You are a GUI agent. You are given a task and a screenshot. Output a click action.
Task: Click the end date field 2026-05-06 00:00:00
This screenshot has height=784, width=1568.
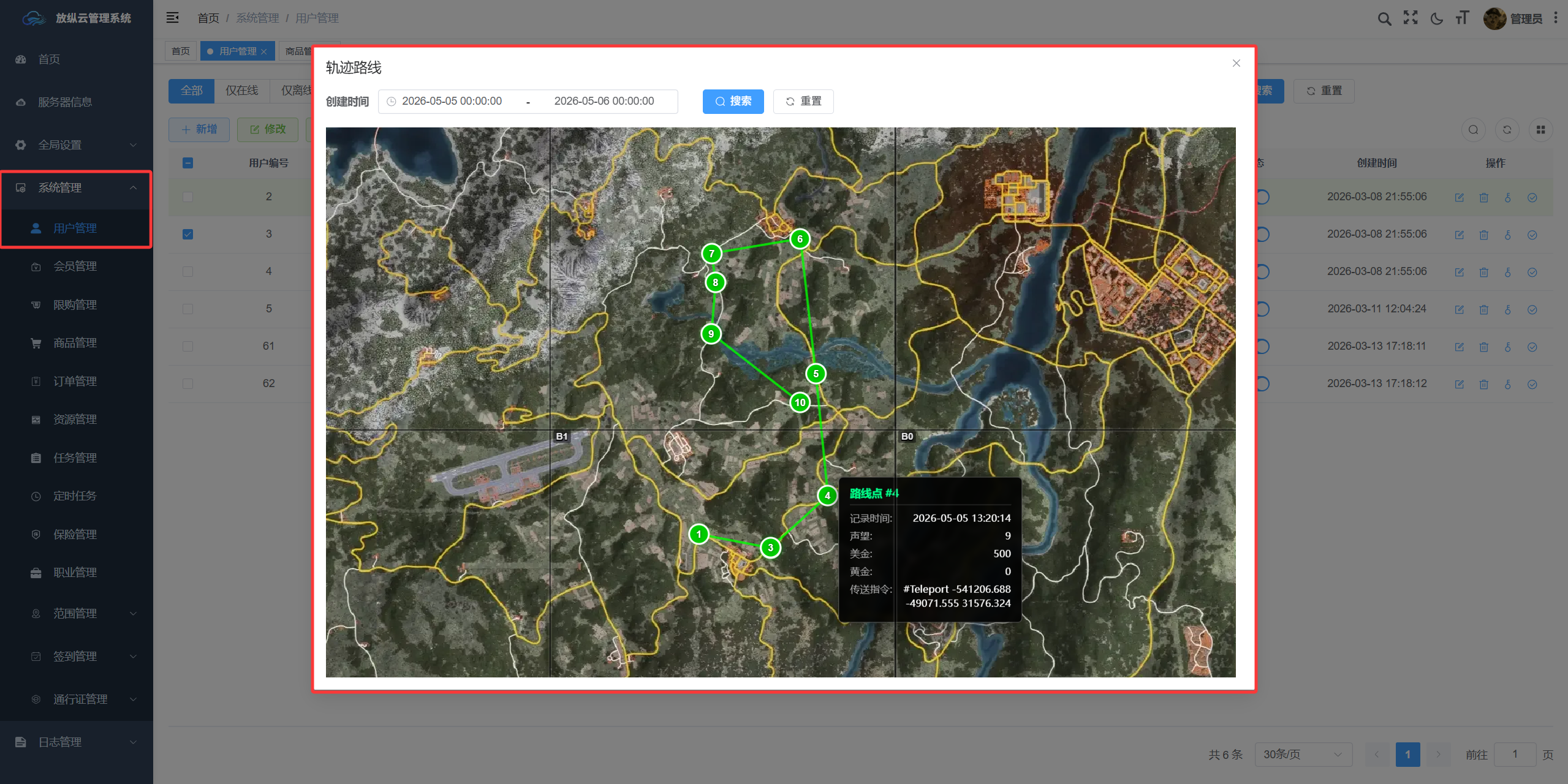604,102
